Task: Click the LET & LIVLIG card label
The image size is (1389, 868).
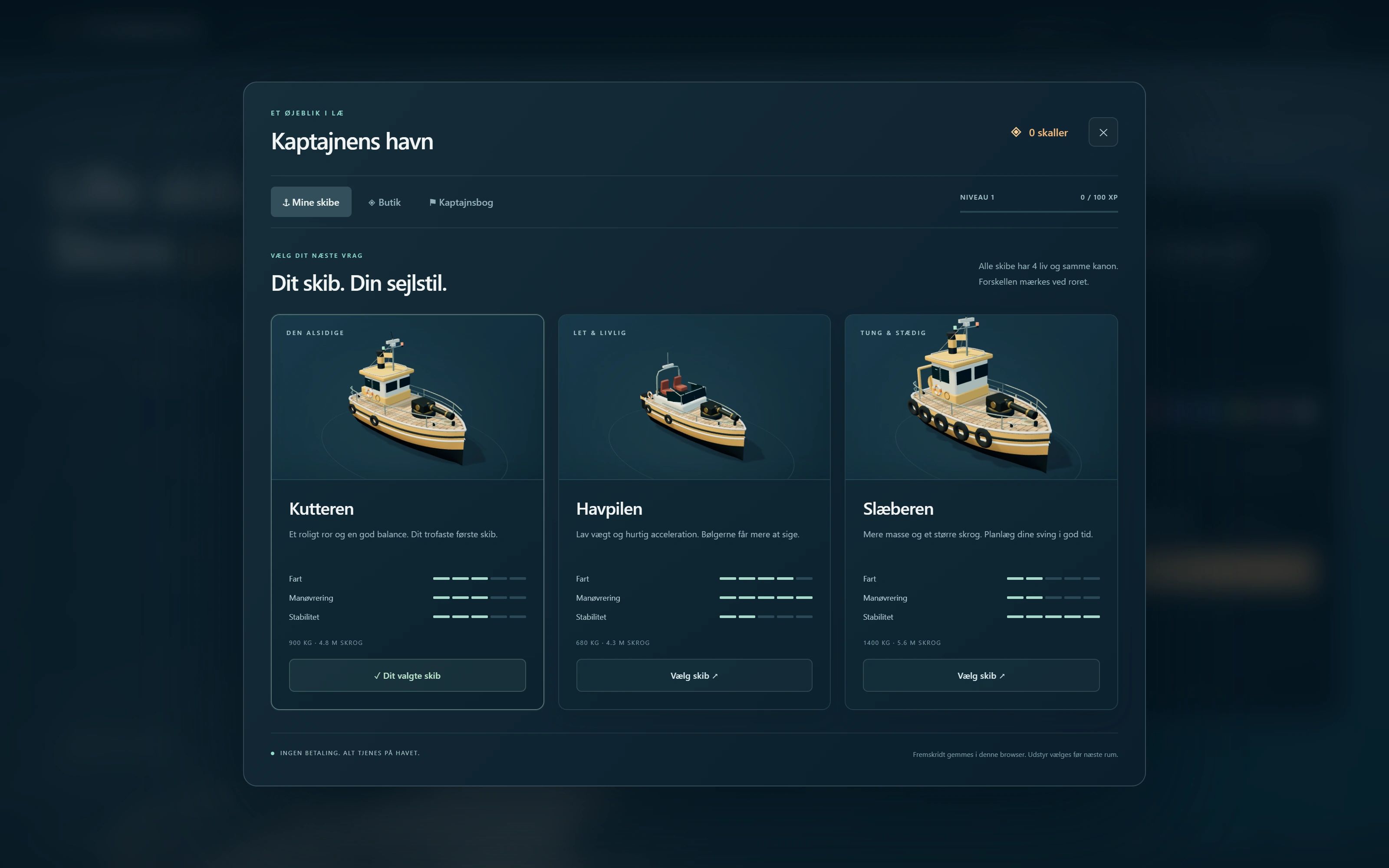Action: click(x=600, y=333)
